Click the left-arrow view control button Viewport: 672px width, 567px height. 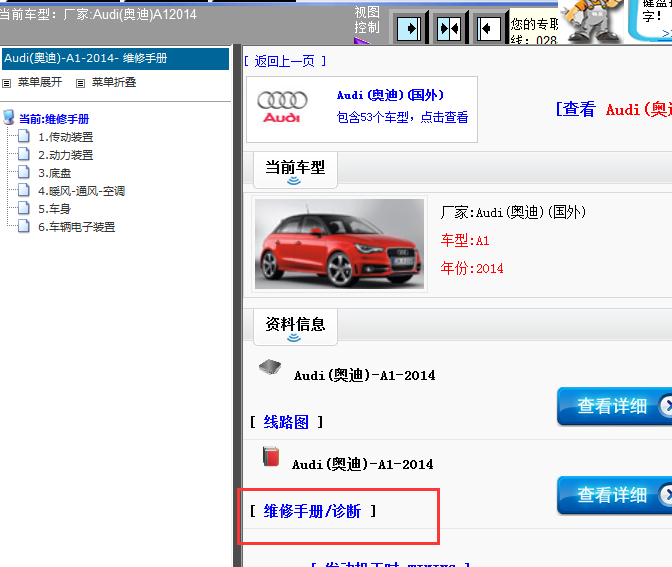(x=489, y=28)
